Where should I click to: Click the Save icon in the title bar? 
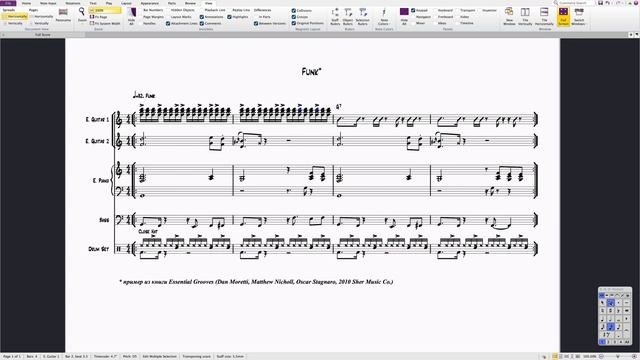coord(600,3)
